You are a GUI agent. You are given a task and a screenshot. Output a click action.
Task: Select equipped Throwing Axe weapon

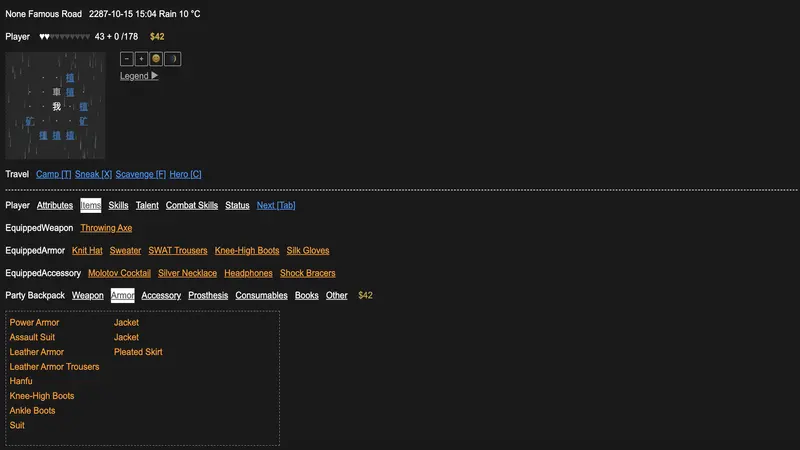tap(106, 228)
